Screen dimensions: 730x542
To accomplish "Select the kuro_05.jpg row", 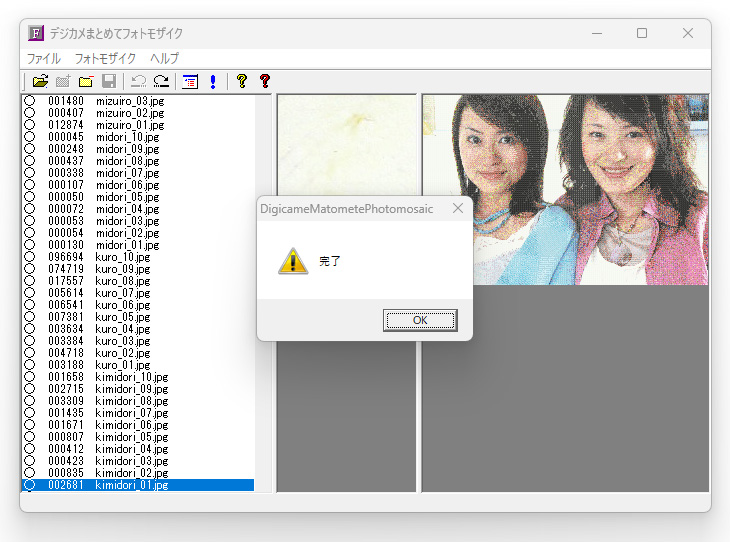I will coord(138,317).
